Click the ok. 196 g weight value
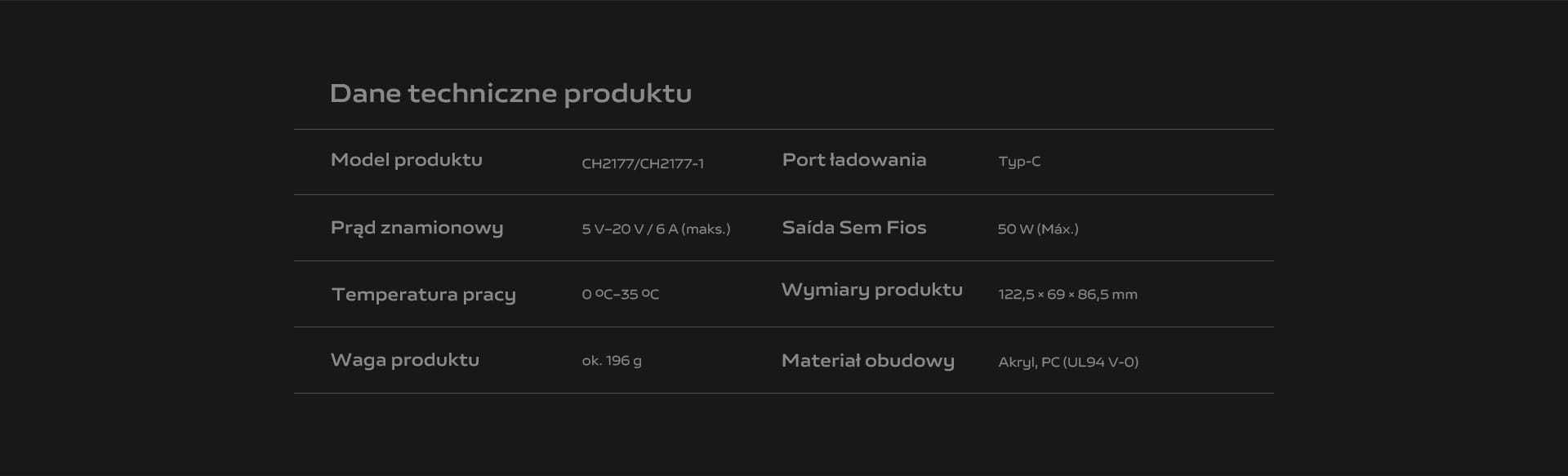The image size is (1568, 476). [x=612, y=361]
